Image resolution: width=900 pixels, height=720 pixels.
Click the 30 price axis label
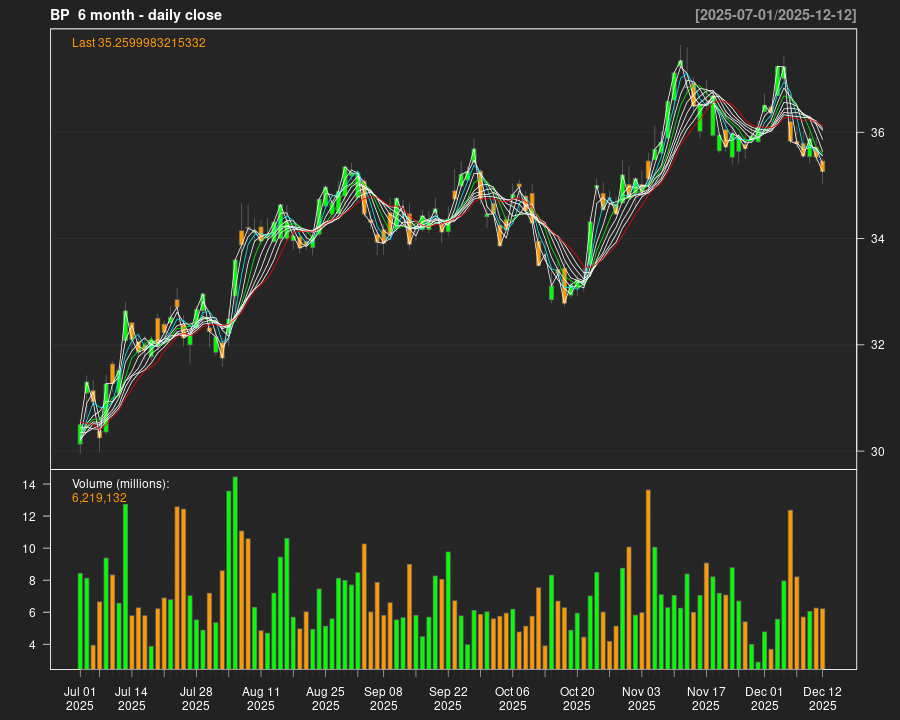(877, 452)
